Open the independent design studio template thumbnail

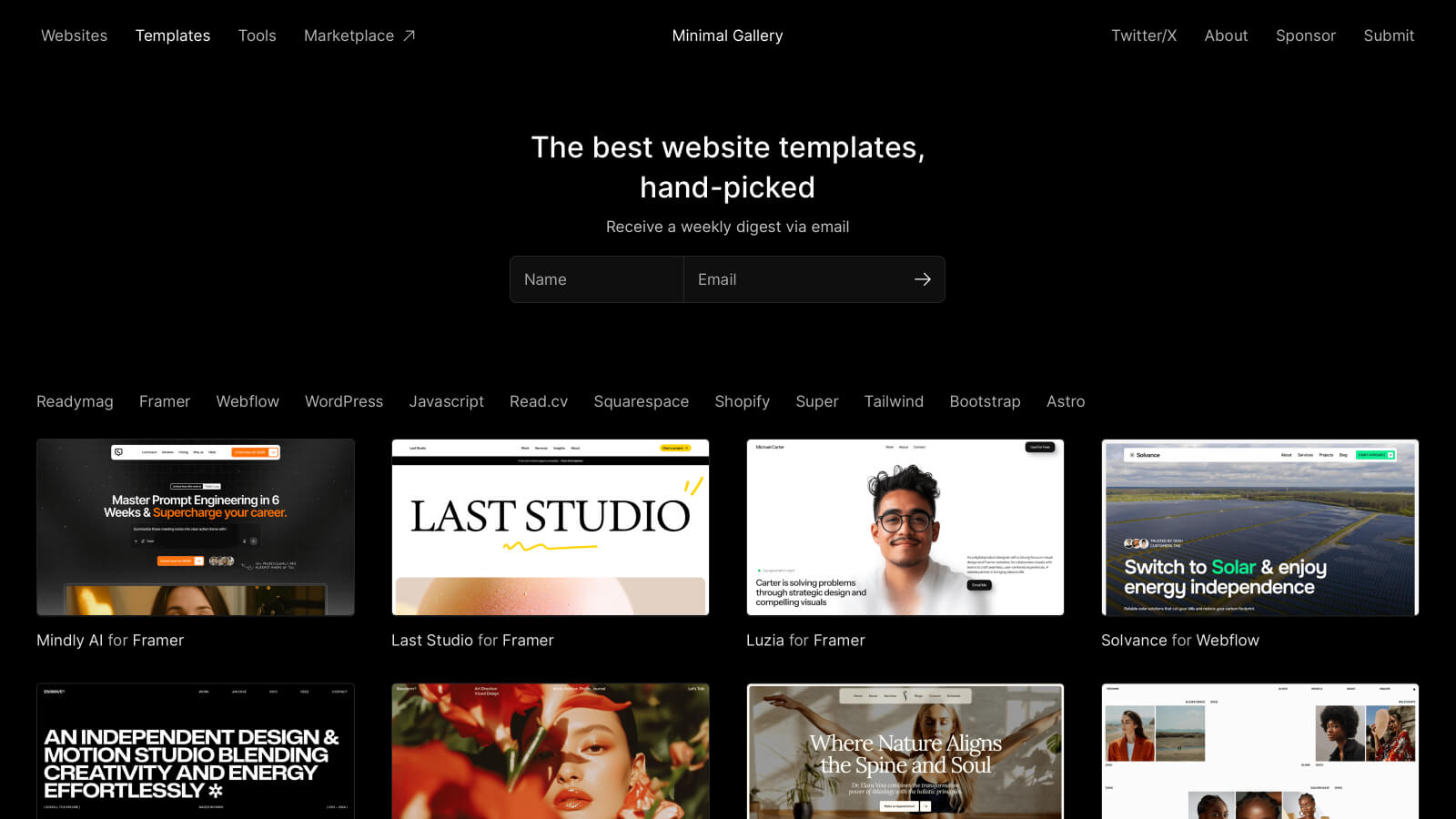[x=196, y=752]
